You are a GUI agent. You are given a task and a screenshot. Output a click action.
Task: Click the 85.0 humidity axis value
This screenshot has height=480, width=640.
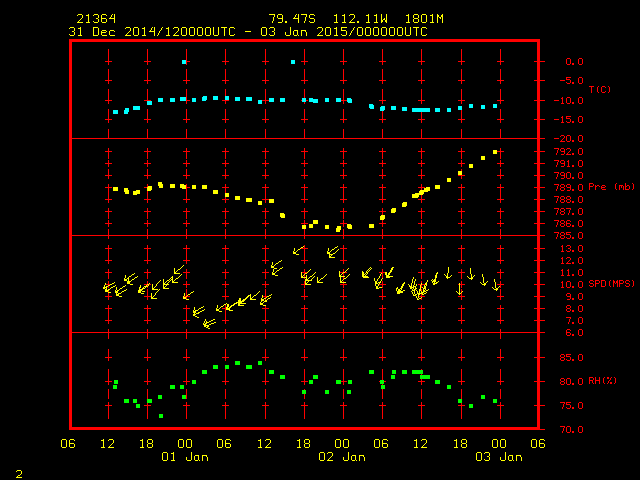571,358
